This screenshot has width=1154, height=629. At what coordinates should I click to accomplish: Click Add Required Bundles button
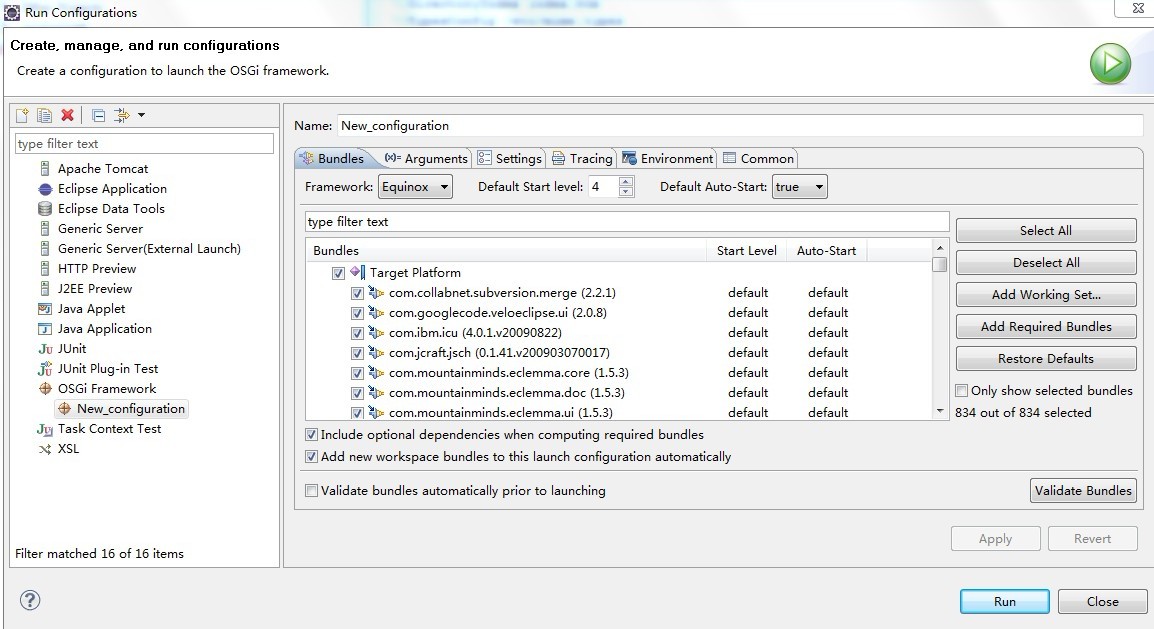[x=1046, y=327]
